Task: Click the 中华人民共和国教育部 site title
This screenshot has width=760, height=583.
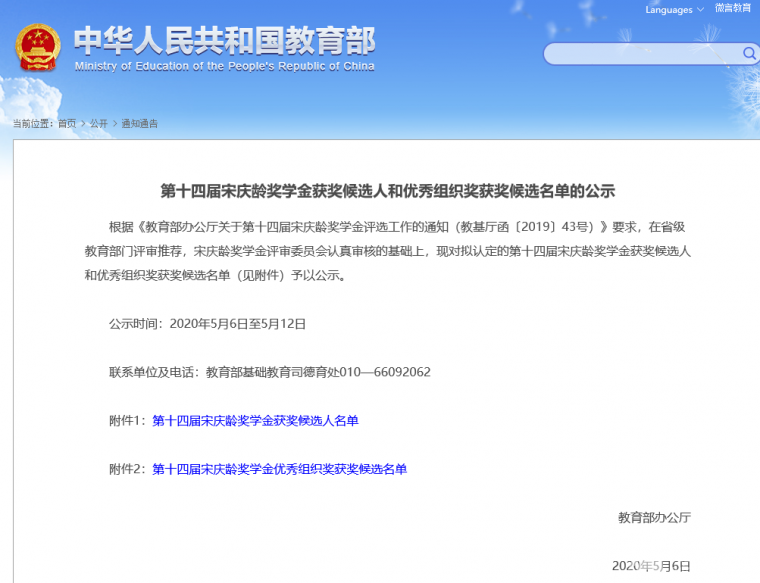Action: (x=224, y=40)
